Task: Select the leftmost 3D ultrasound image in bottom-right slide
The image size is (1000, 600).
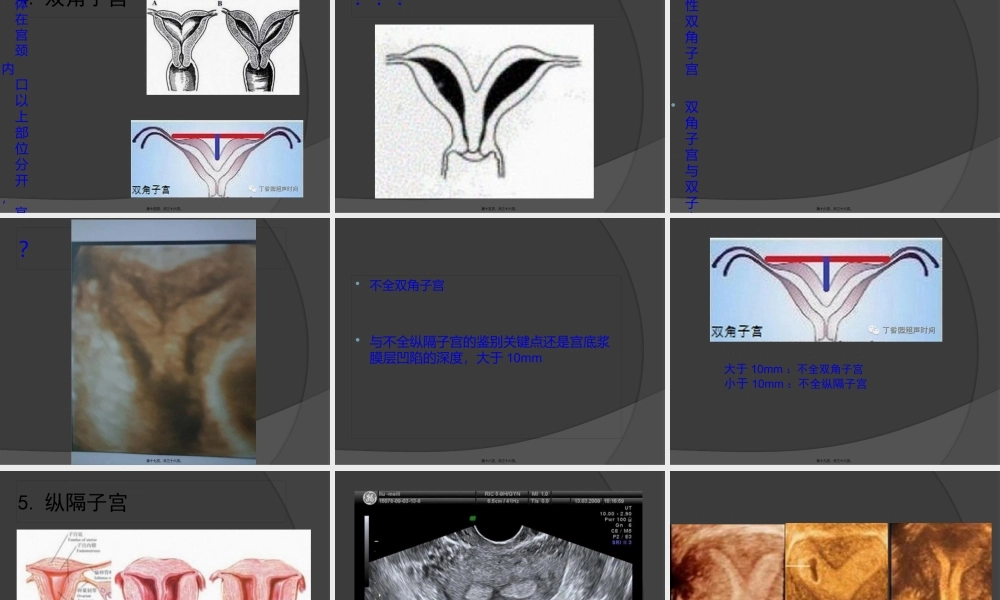Action: [725, 562]
